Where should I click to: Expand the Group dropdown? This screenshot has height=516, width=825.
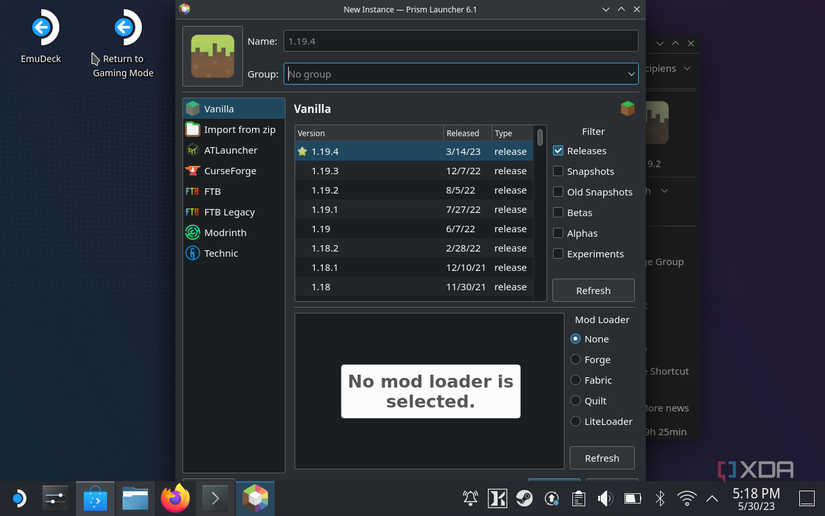point(631,74)
